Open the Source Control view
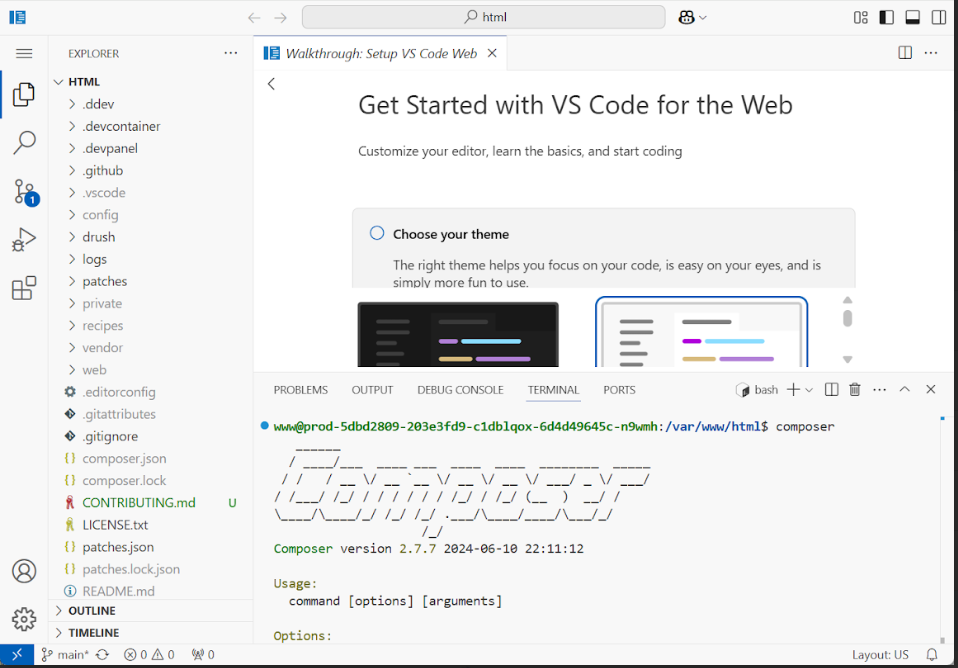 [24, 191]
